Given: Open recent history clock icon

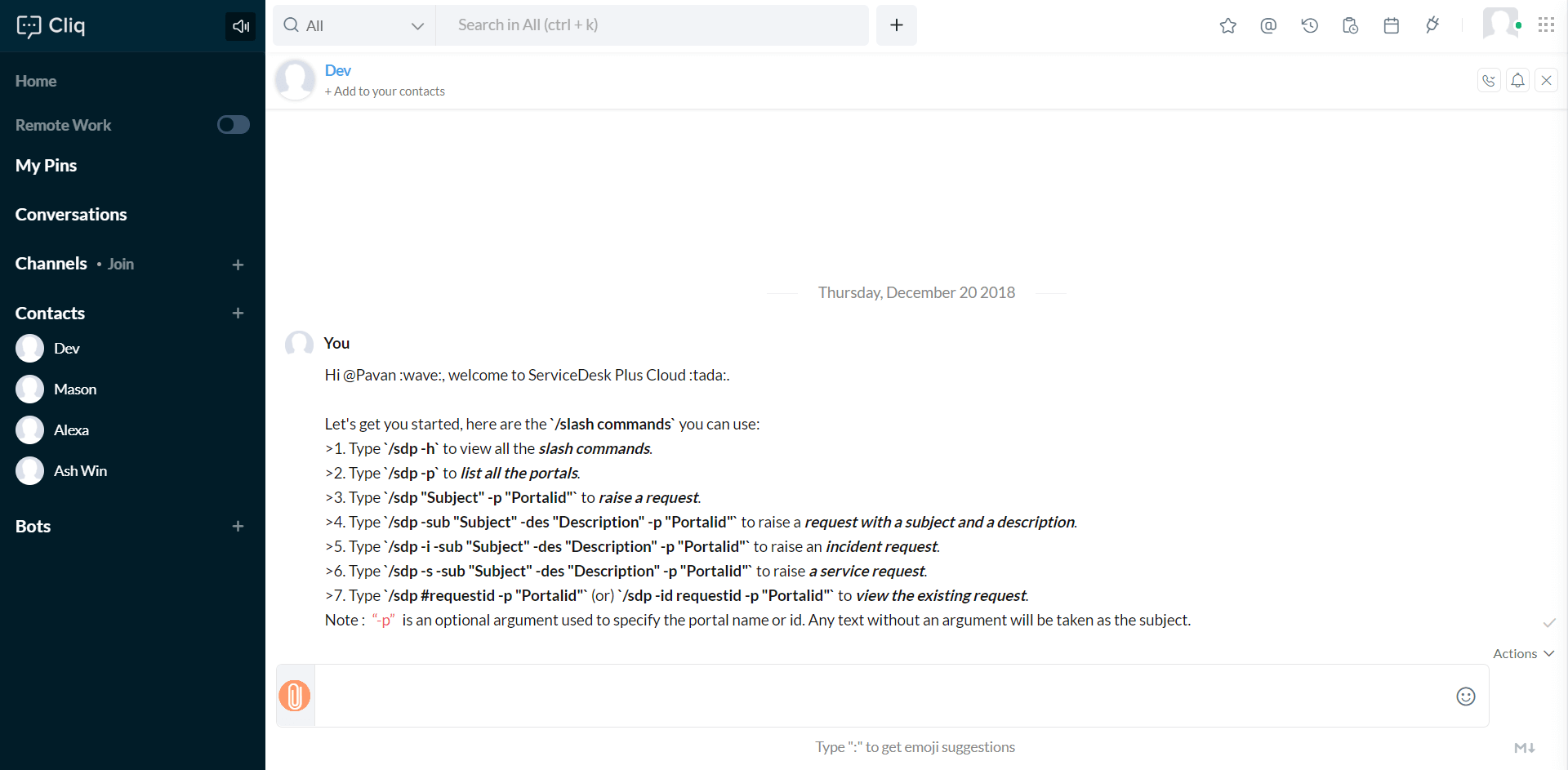Looking at the screenshot, I should coord(1310,26).
